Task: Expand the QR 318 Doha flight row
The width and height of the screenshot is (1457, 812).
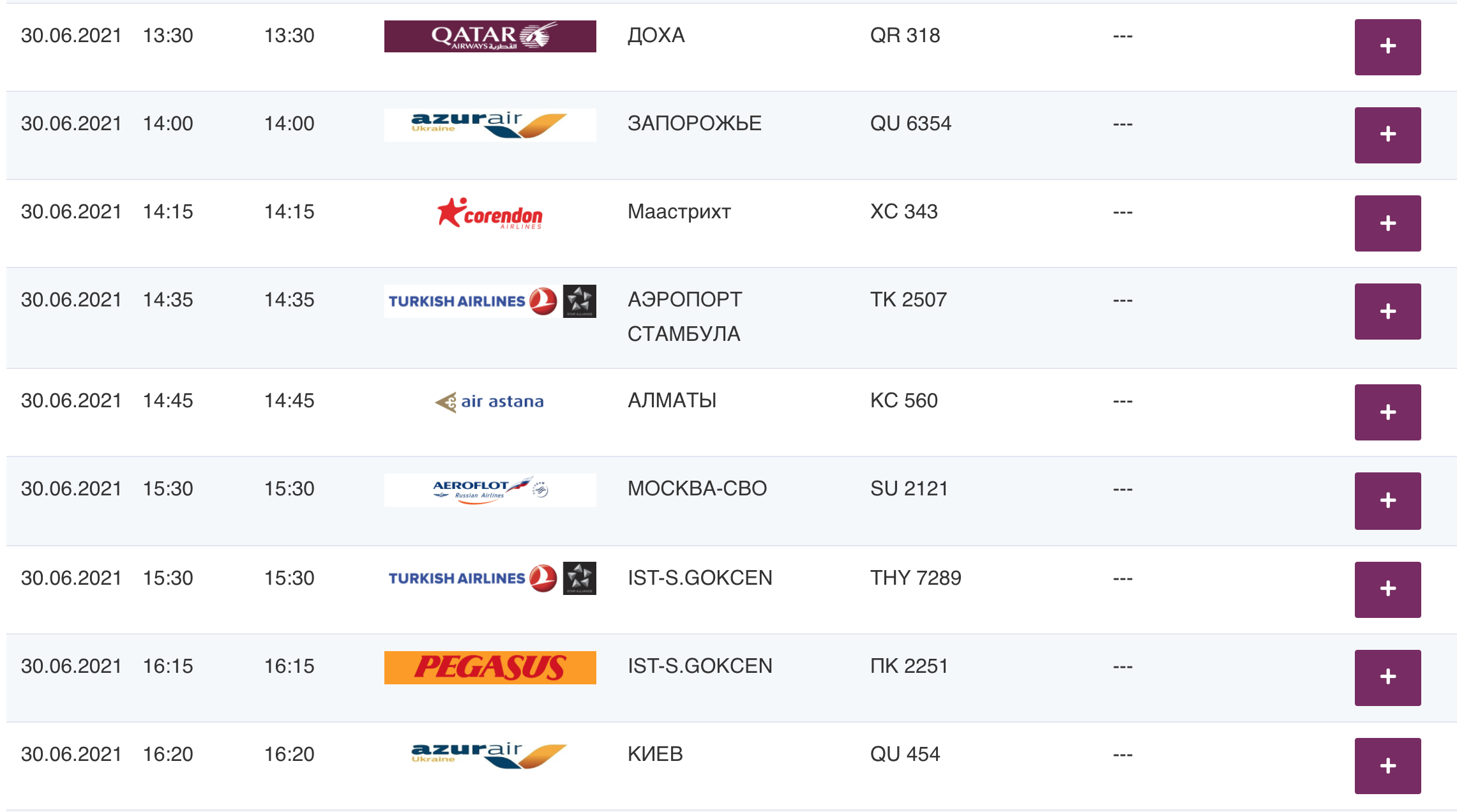Action: pyautogui.click(x=1387, y=47)
